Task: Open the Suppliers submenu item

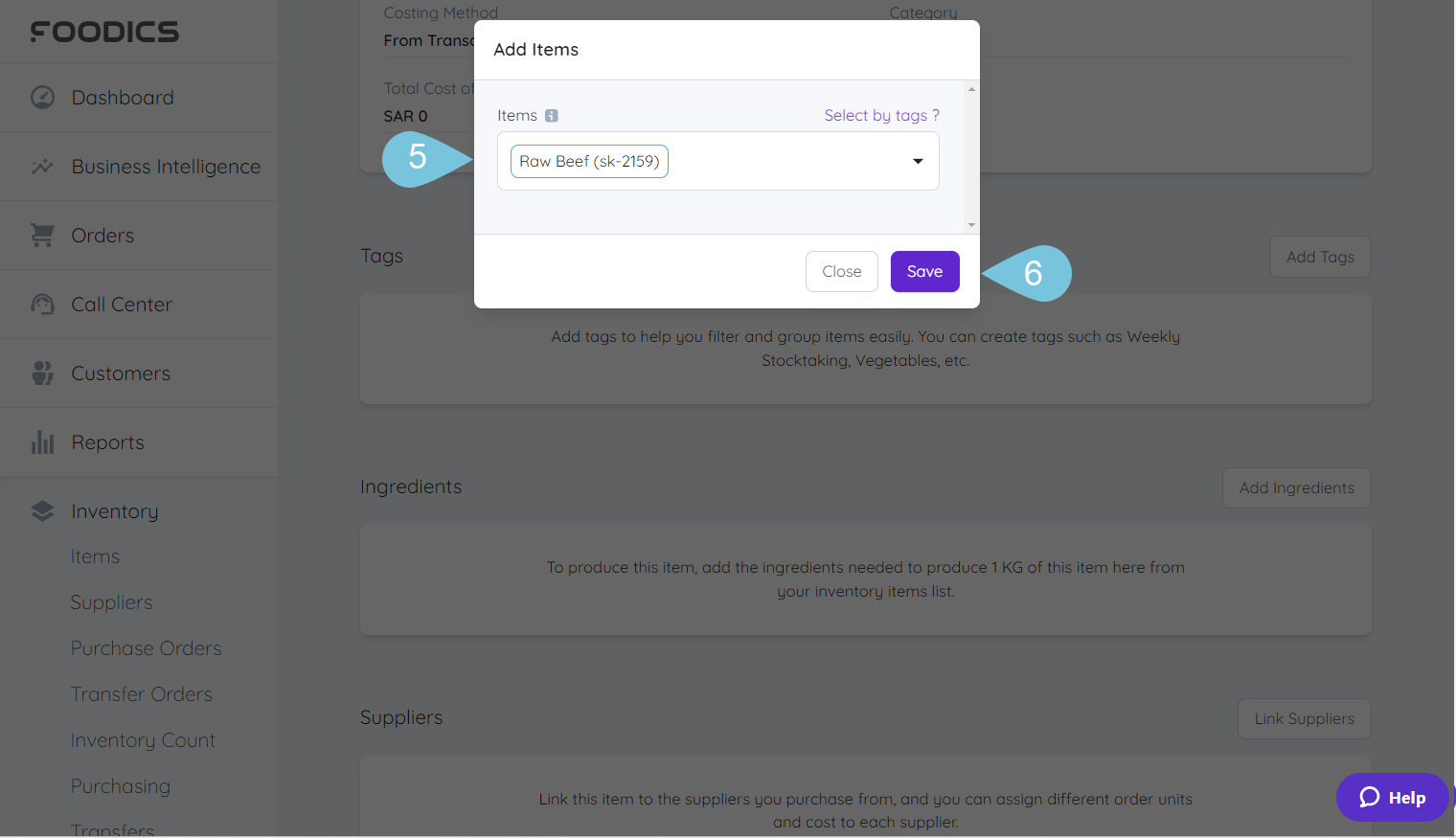Action: (111, 602)
